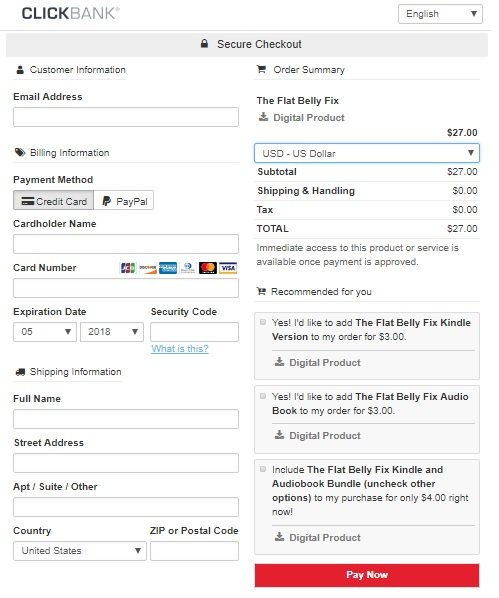Switch to PayPal payment method
Image resolution: width=499 pixels, height=598 pixels.
tap(124, 201)
